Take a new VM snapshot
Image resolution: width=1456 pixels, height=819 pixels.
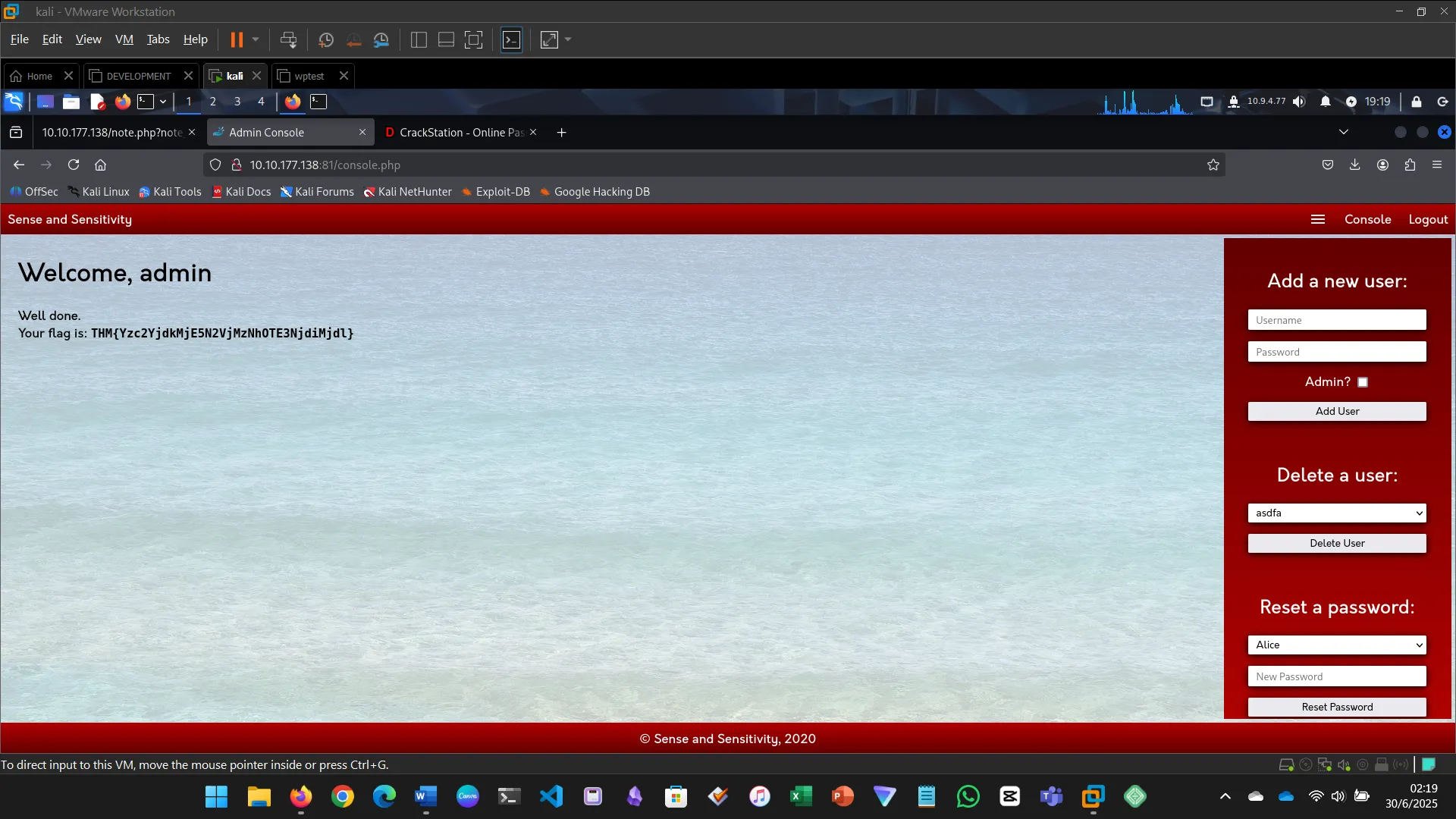(x=326, y=39)
